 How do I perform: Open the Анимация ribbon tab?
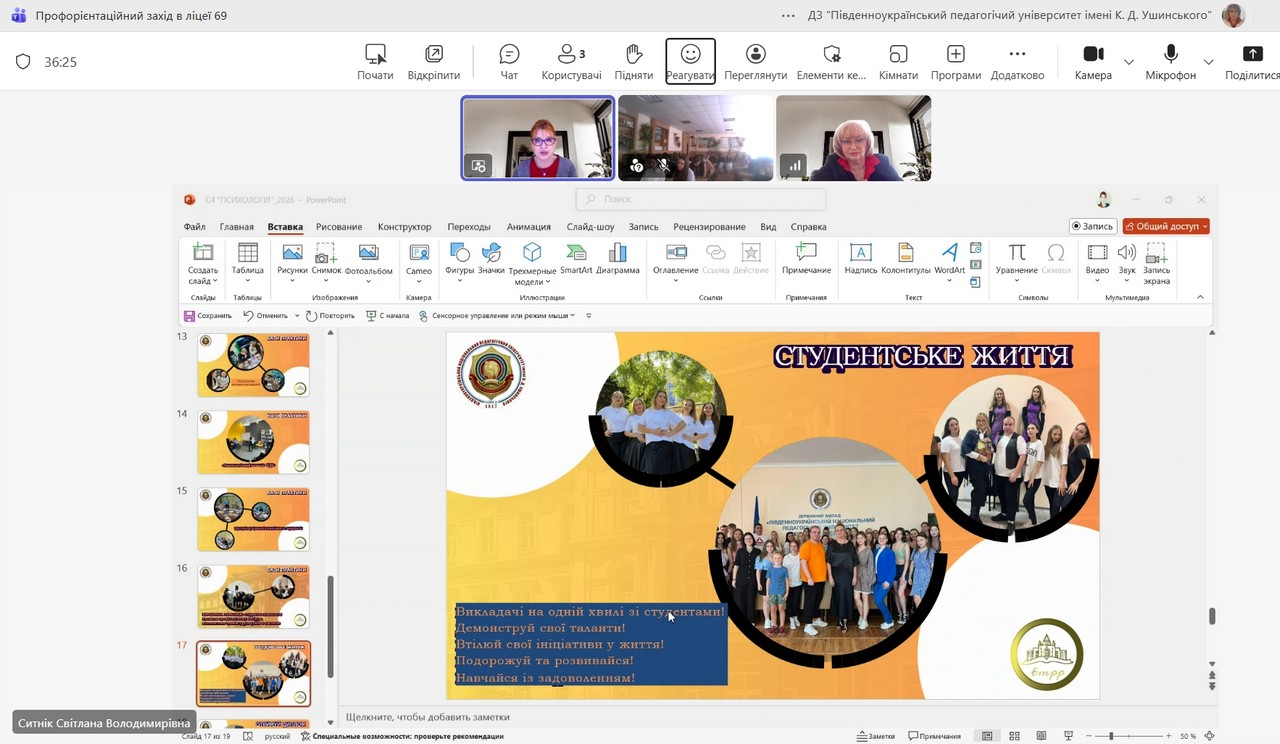(528, 227)
